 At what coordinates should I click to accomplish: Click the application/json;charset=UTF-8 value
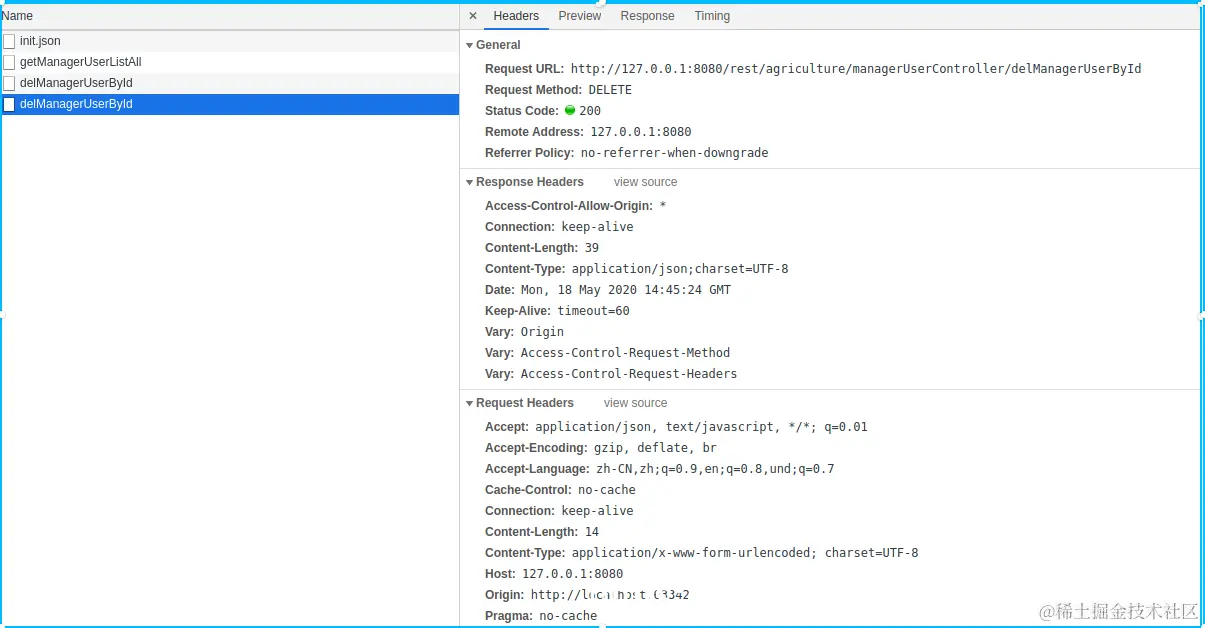(x=680, y=269)
